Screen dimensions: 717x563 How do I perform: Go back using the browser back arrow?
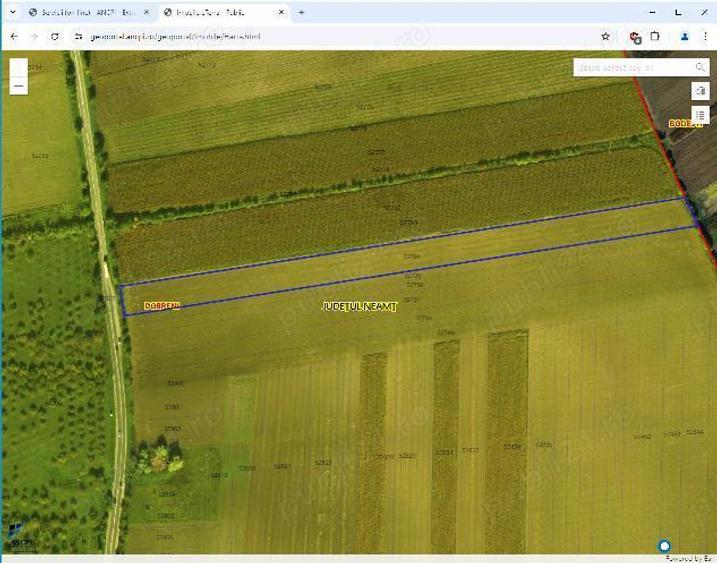click(14, 36)
